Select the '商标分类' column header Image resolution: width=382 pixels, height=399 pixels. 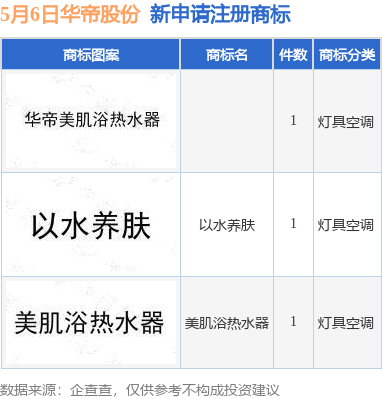click(347, 54)
